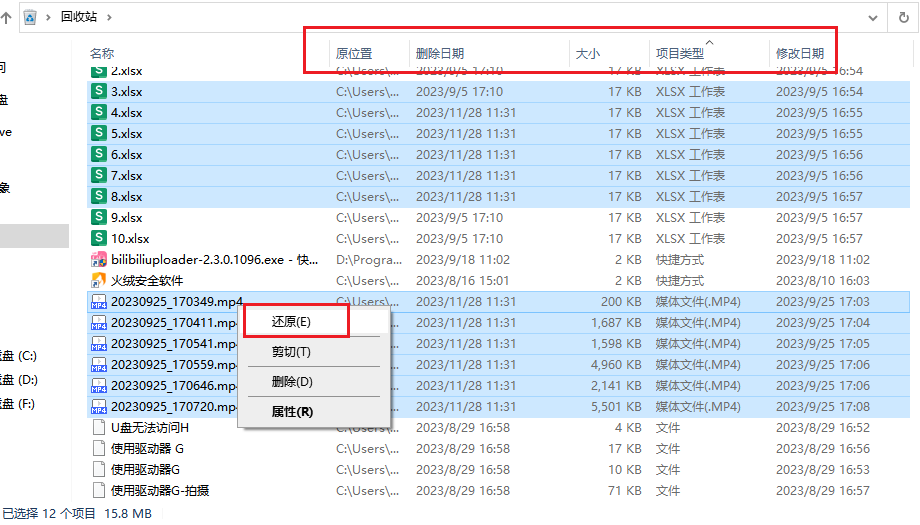Click the 回收站 breadcrumb

[x=79, y=17]
